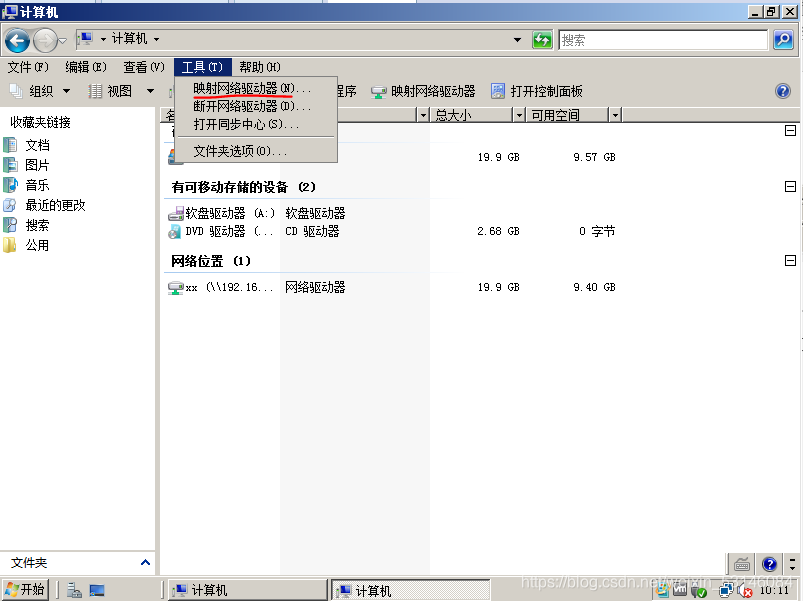Expand the address bar history dropdown
Screen dimensions: 803x601
(517, 39)
